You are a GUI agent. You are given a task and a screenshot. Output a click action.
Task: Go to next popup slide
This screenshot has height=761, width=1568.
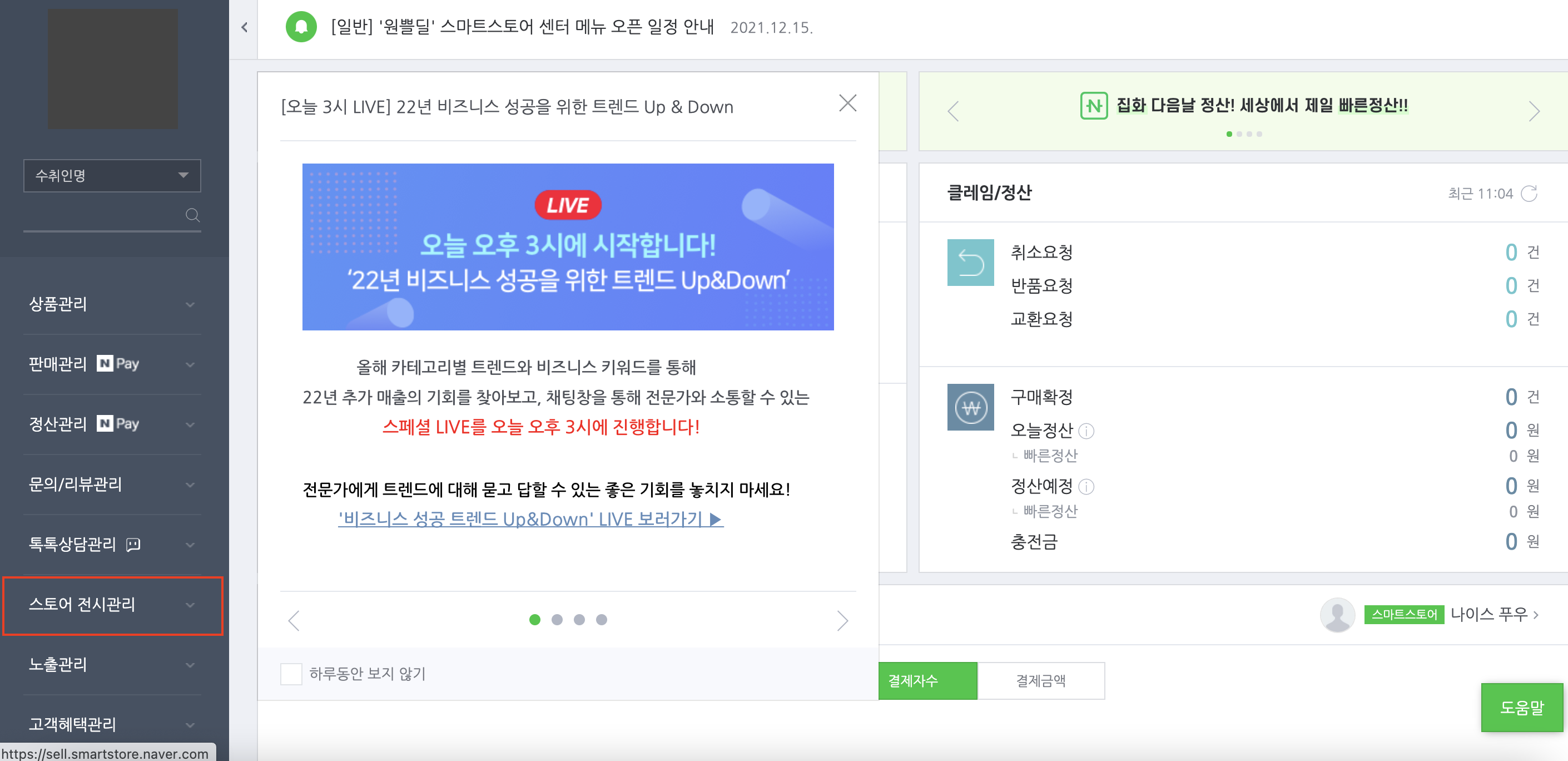coord(842,620)
